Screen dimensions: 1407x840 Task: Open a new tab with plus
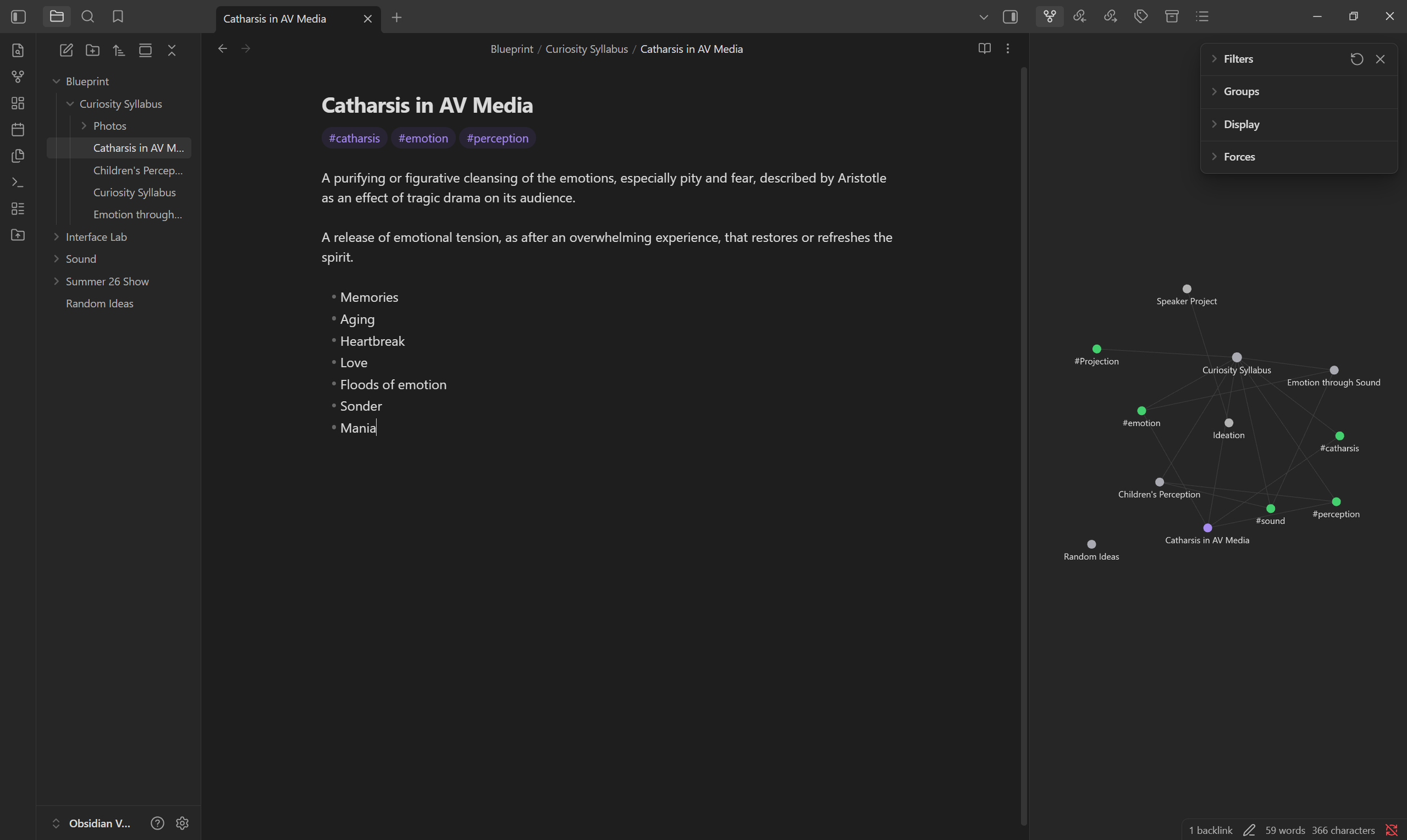click(396, 17)
